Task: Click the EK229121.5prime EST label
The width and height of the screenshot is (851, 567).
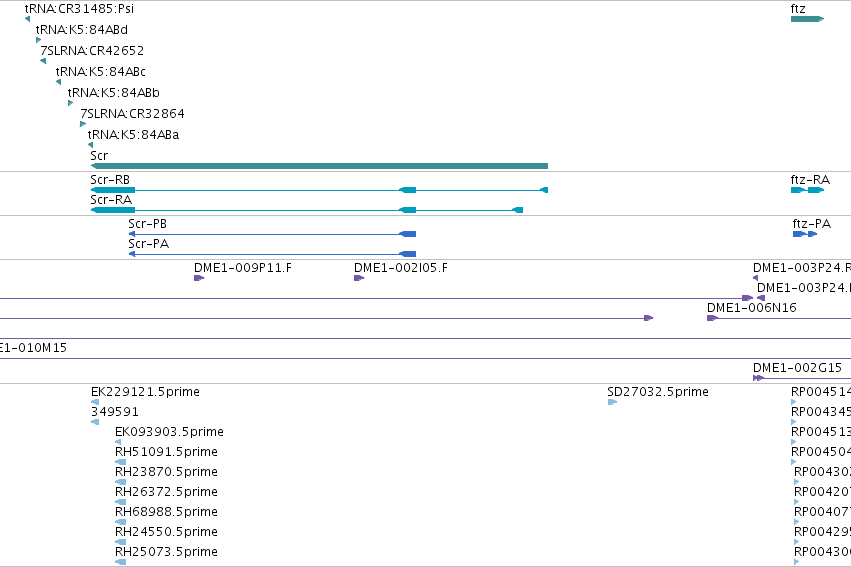Action: pos(145,392)
